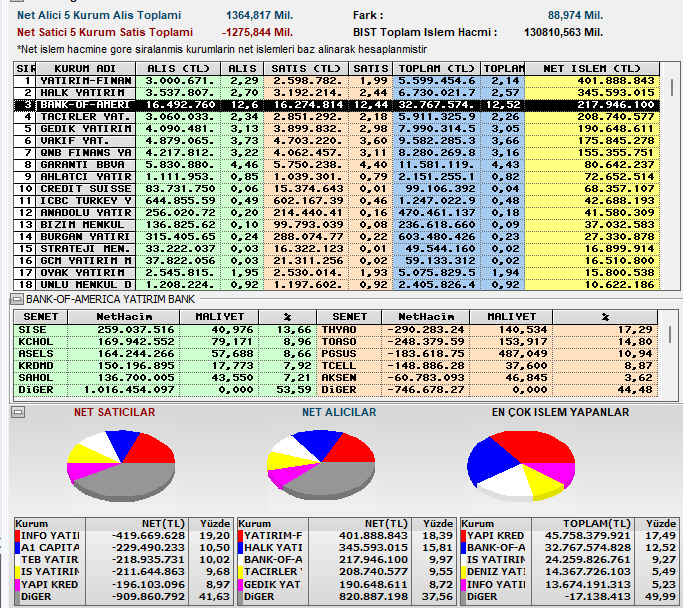The height and width of the screenshot is (608, 683).
Task: Click the Fark value 88,974 Mil.
Action: point(575,15)
